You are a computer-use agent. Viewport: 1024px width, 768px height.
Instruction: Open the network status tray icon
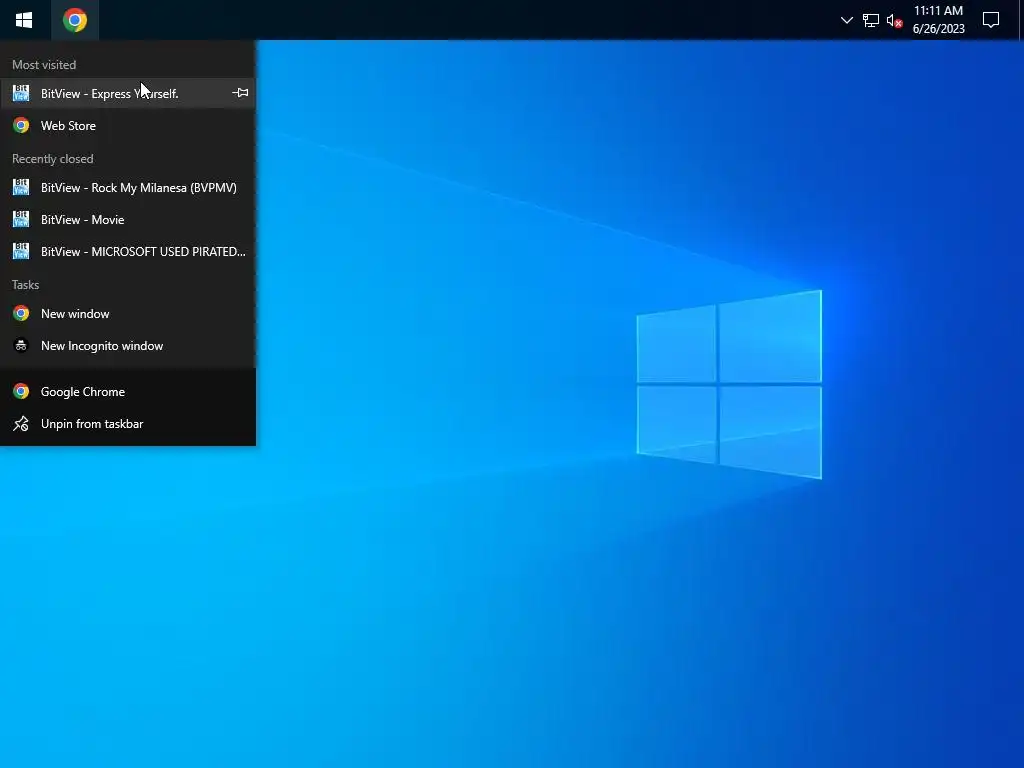[871, 20]
